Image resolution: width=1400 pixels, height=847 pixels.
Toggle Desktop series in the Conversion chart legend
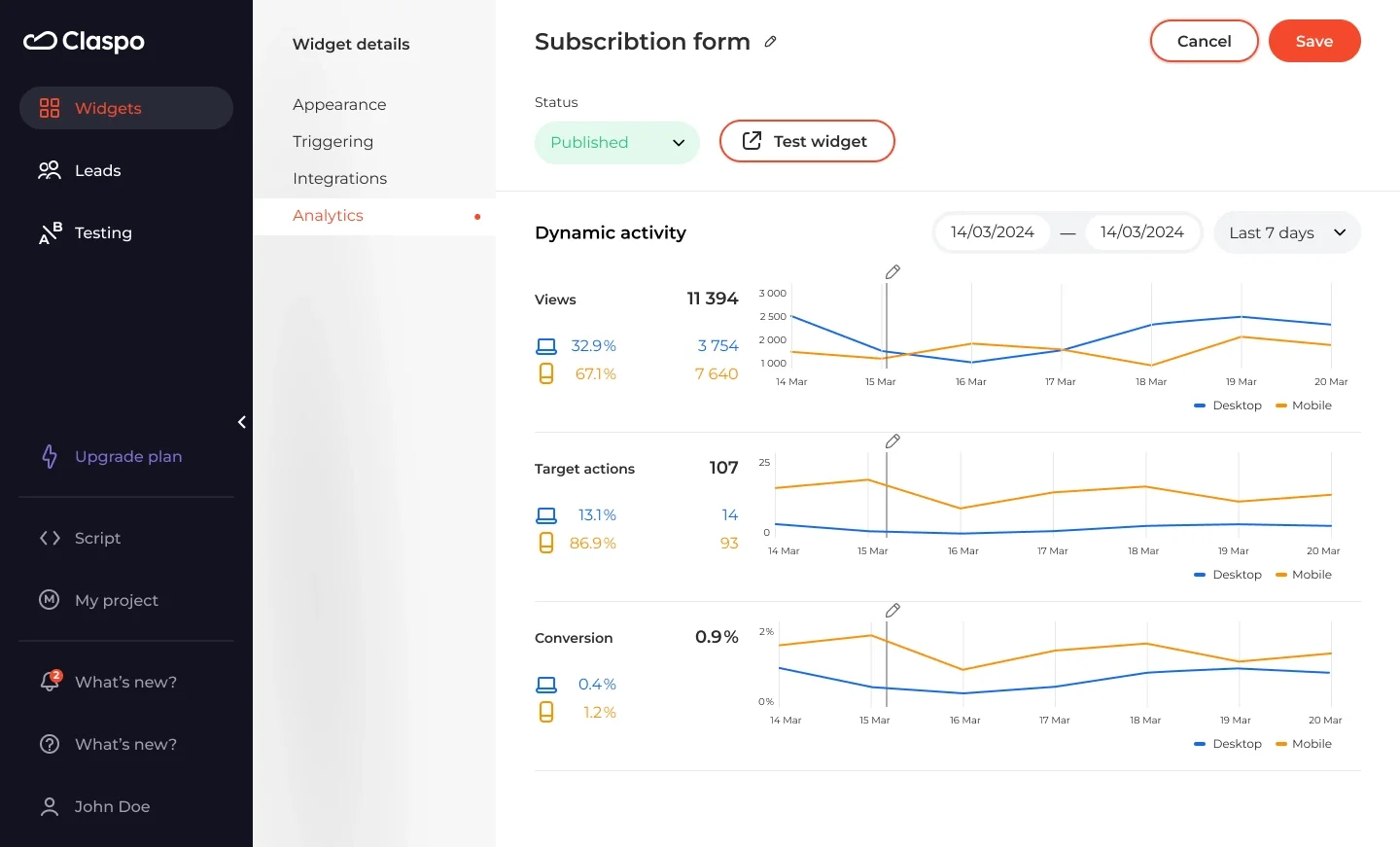[x=1227, y=744]
